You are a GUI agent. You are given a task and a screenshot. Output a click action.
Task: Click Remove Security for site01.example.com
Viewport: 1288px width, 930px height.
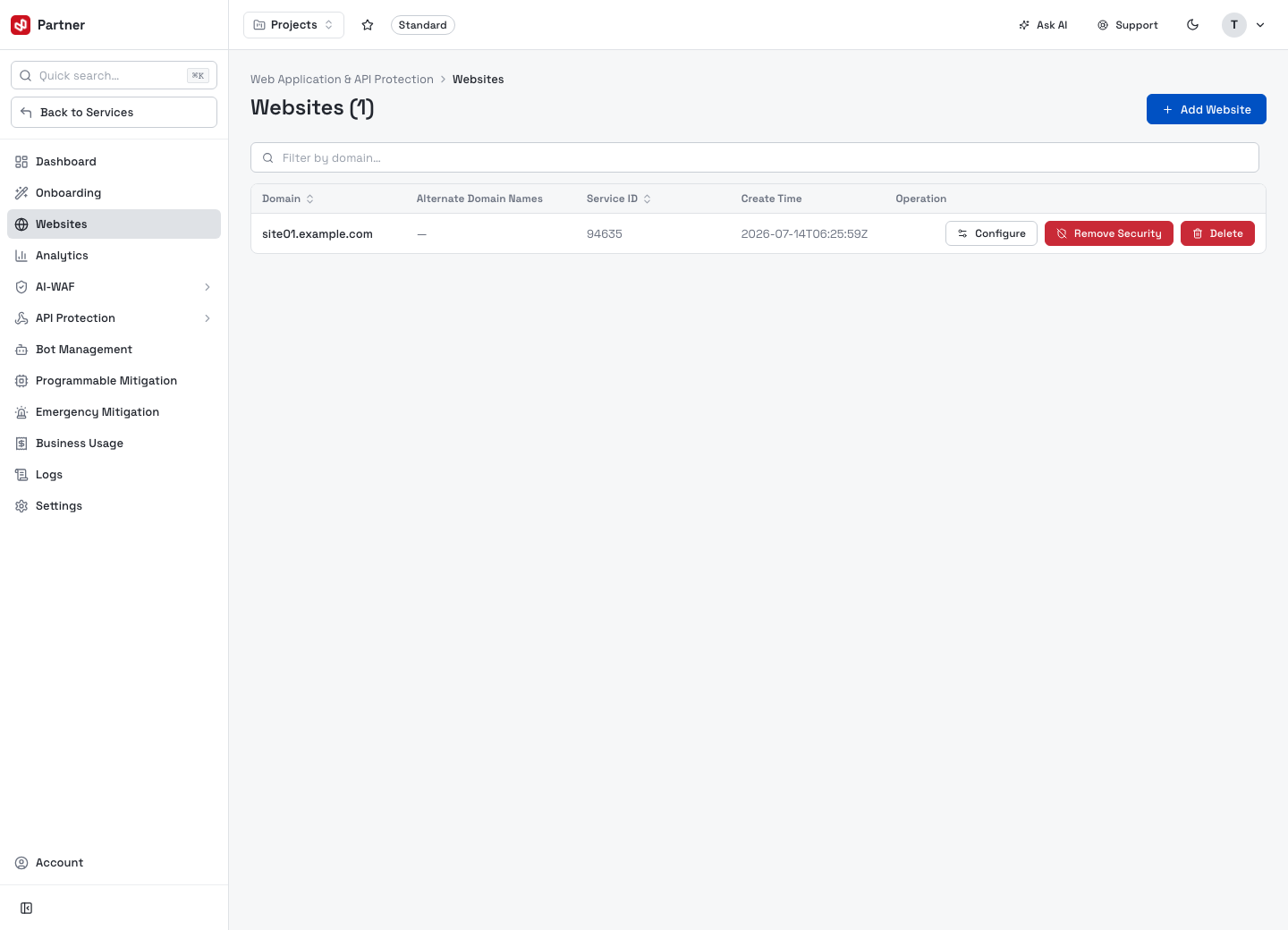click(1108, 233)
